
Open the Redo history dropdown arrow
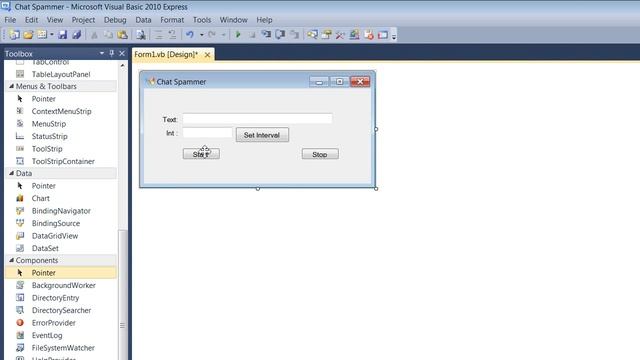pyautogui.click(x=223, y=35)
